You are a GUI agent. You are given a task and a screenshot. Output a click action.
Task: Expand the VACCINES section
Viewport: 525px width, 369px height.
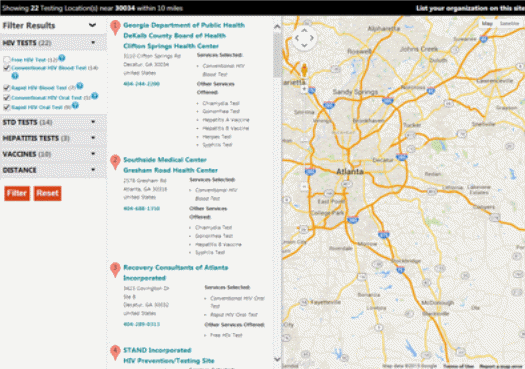(x=53, y=154)
